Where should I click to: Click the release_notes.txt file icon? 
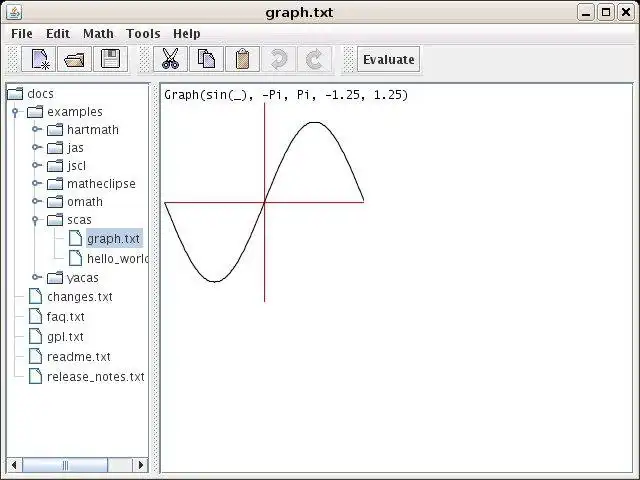(36, 376)
